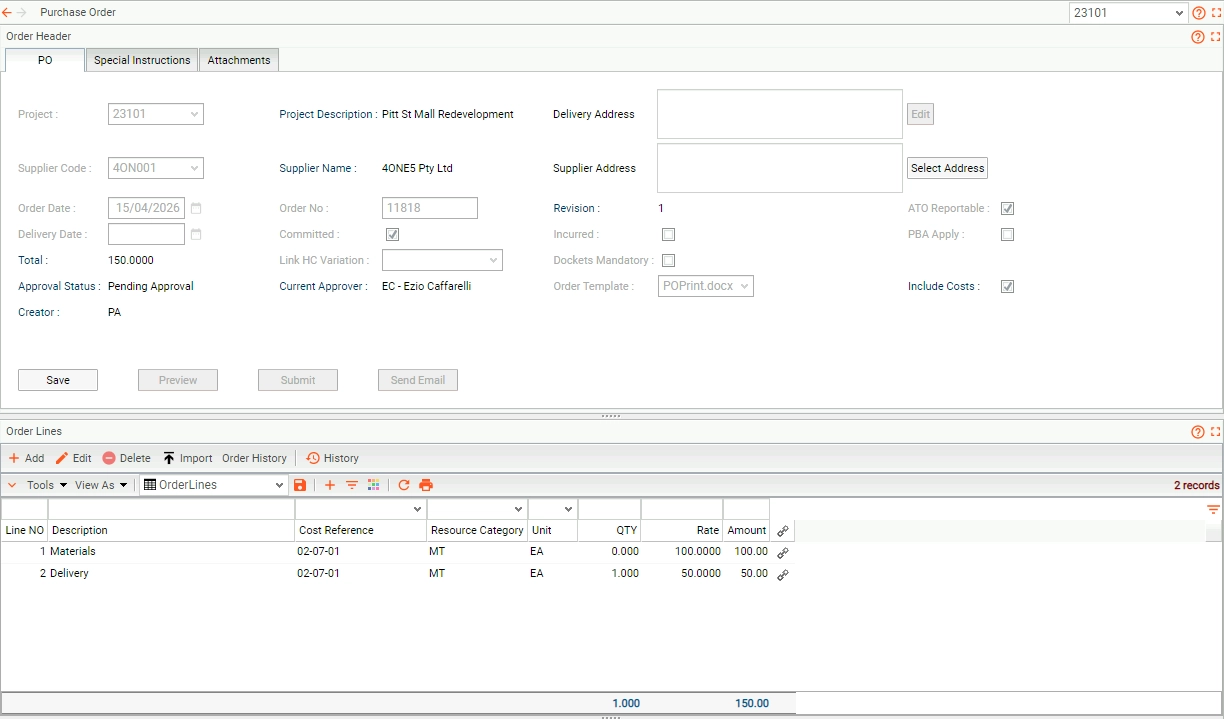Click the print grid icon
Image resolution: width=1224 pixels, height=719 pixels.
pyautogui.click(x=426, y=485)
